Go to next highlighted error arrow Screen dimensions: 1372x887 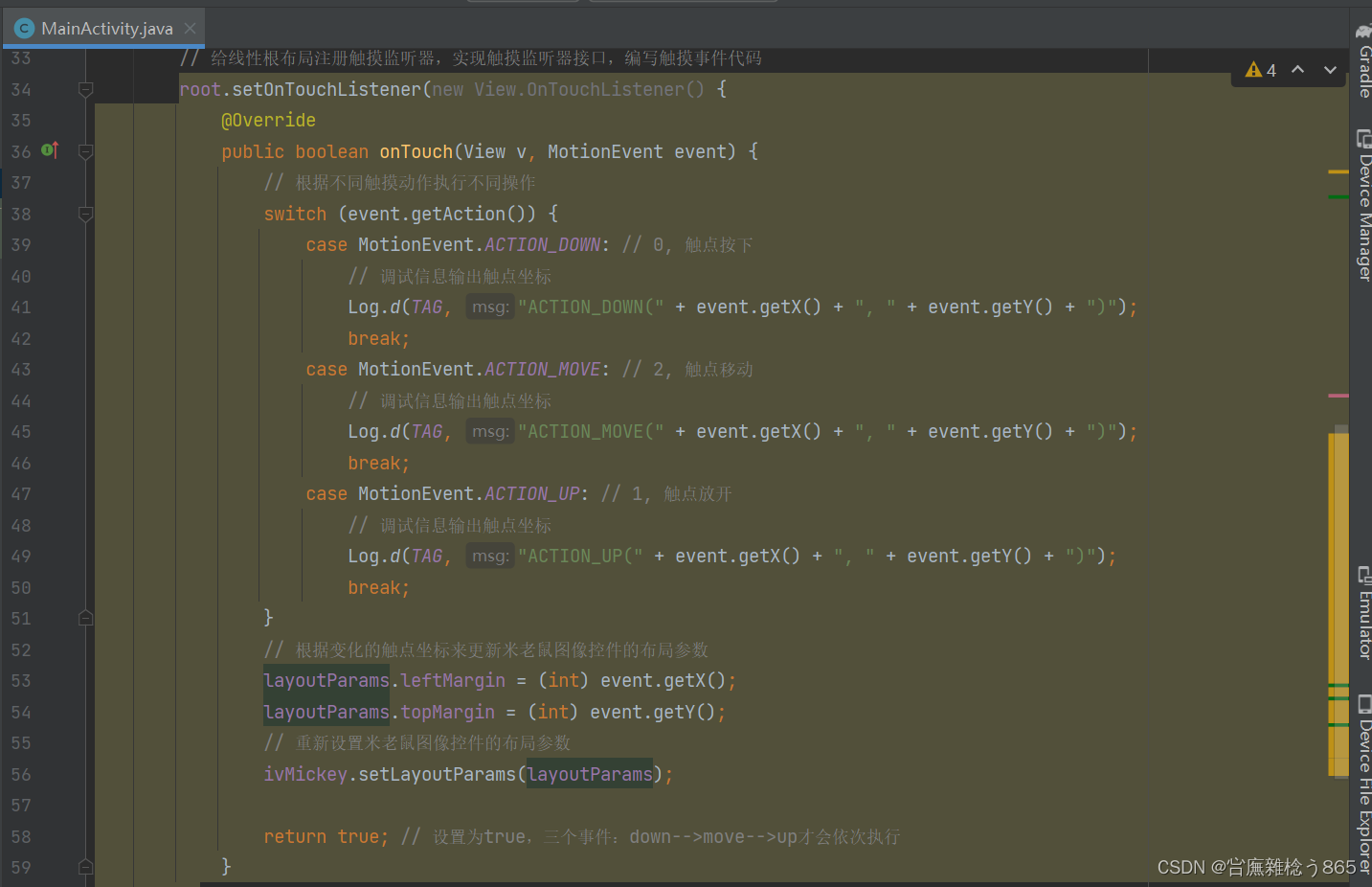click(1330, 70)
